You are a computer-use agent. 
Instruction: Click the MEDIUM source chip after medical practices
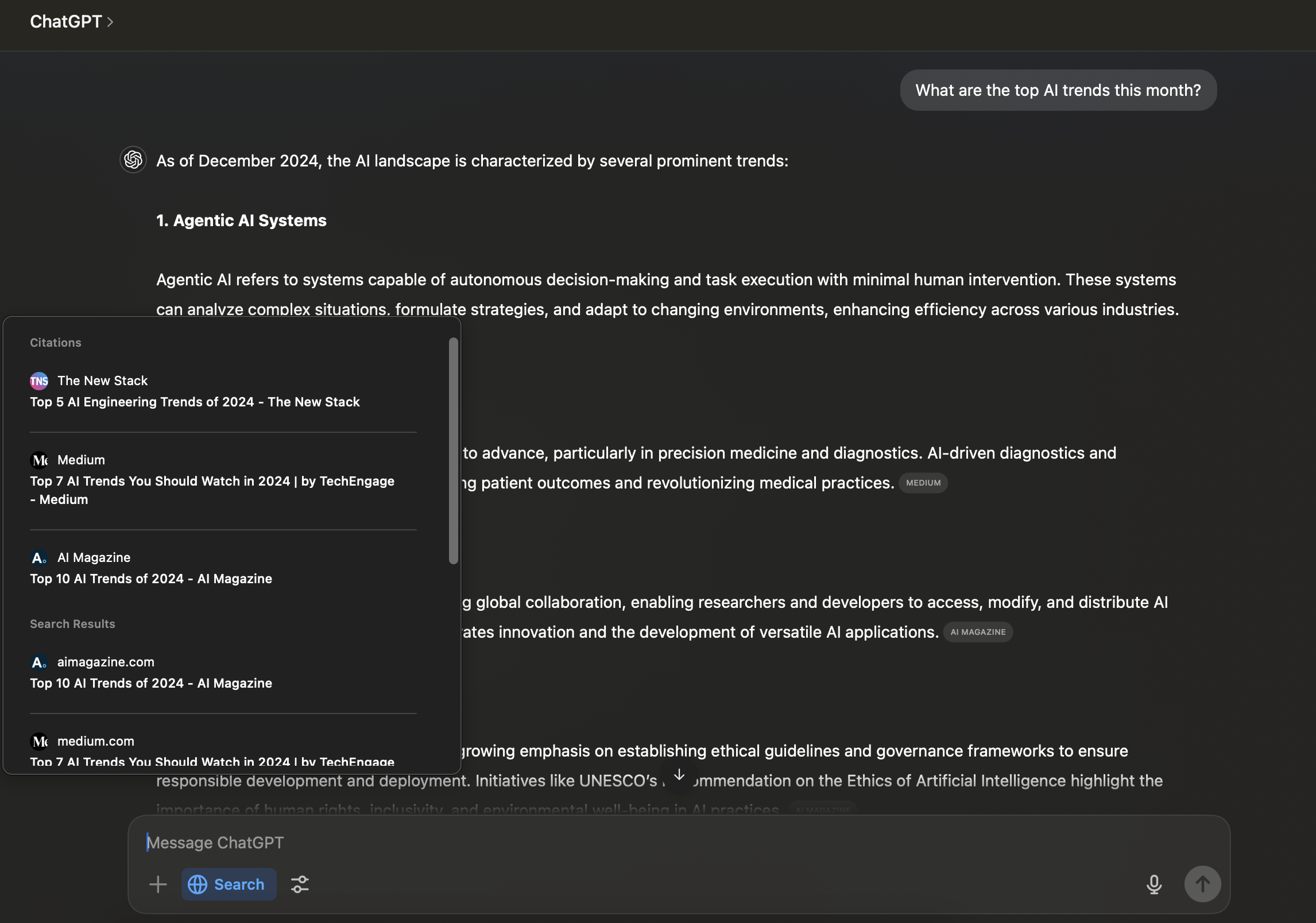(923, 483)
